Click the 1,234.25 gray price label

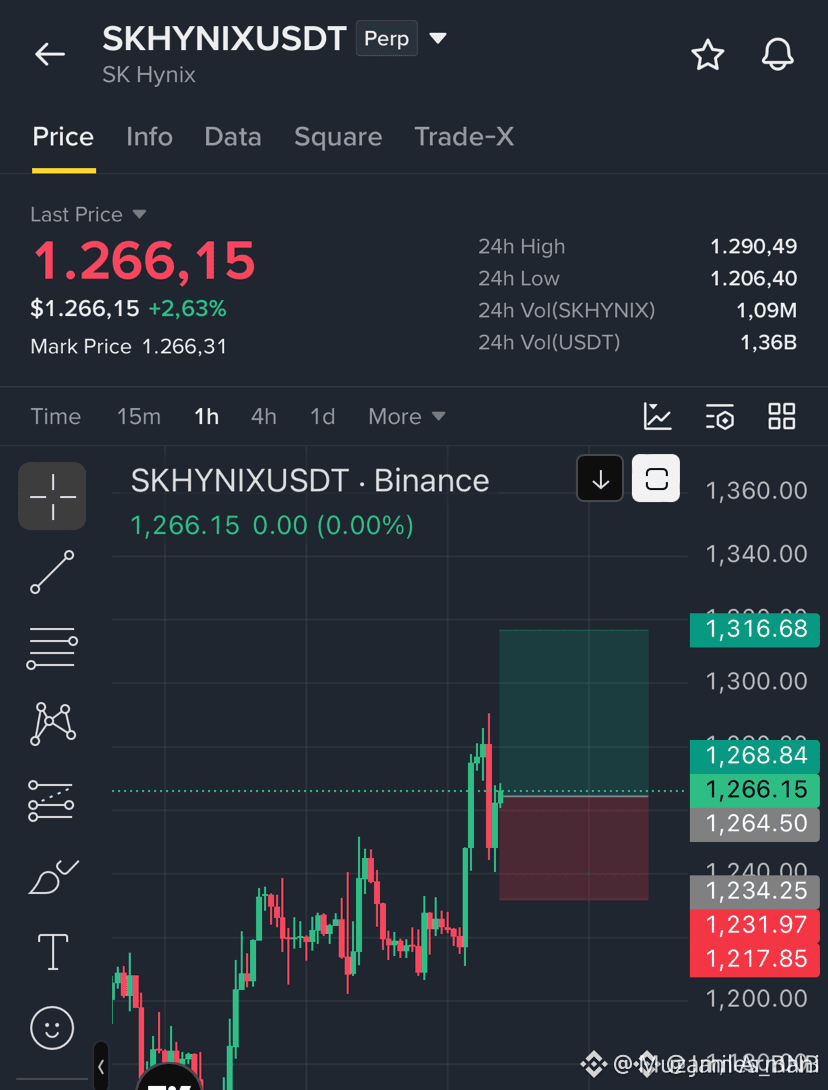[755, 891]
